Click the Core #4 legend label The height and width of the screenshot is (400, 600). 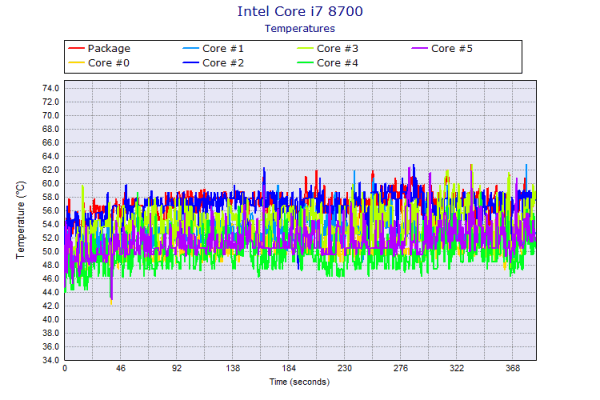[x=337, y=63]
